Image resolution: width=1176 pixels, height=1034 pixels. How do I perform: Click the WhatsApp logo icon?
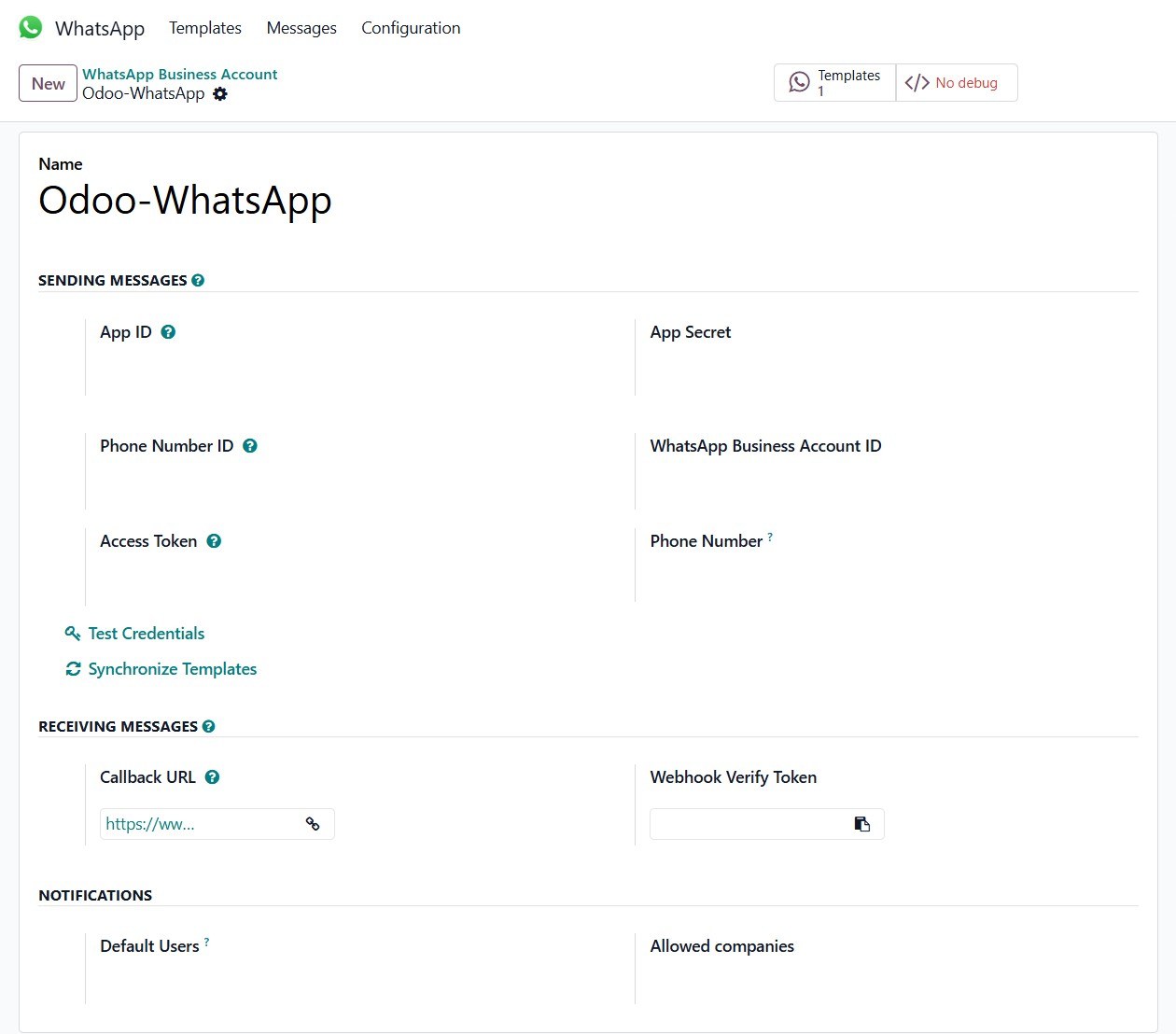click(x=31, y=28)
